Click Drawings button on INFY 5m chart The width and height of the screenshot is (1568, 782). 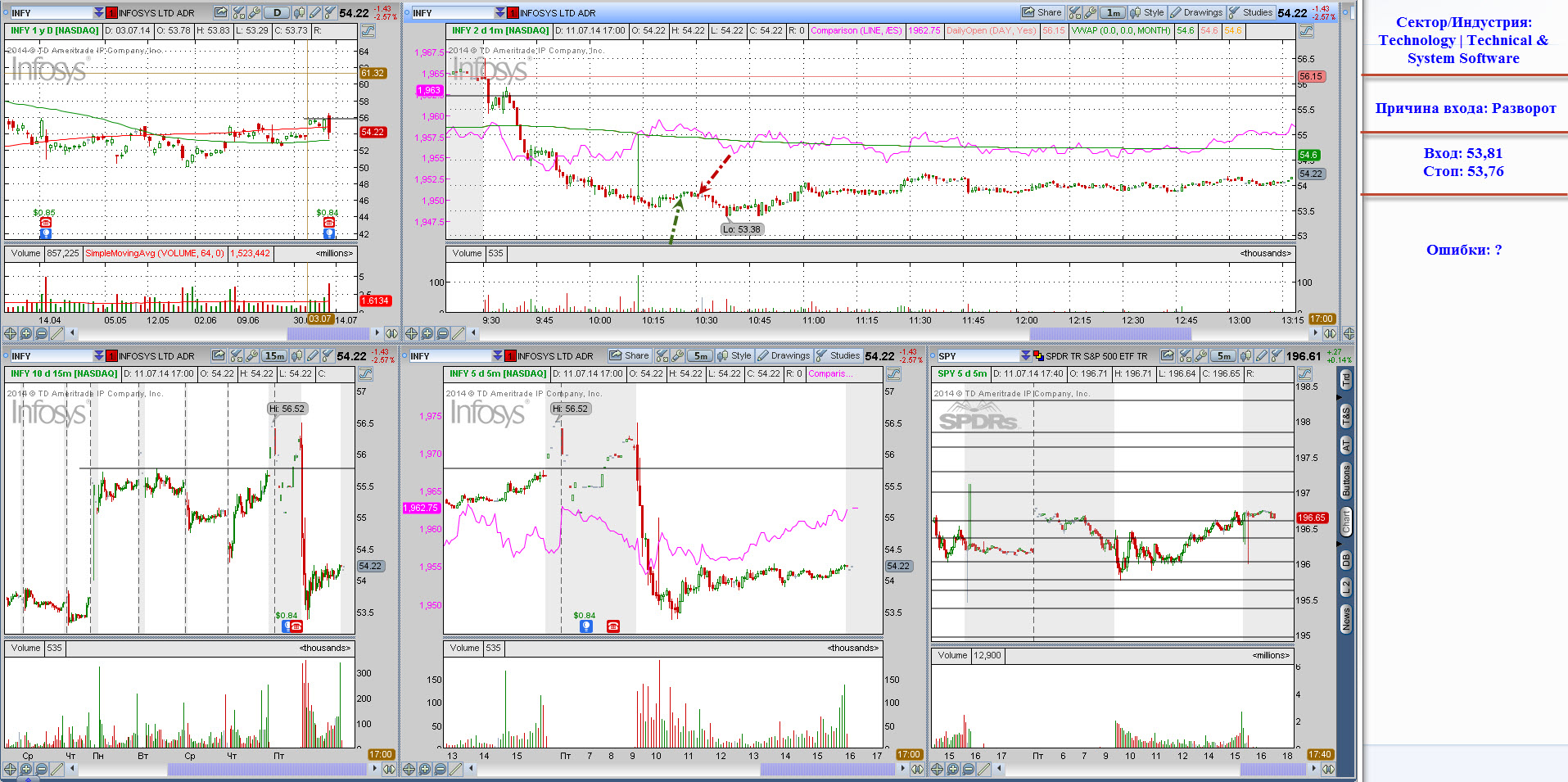pos(784,355)
